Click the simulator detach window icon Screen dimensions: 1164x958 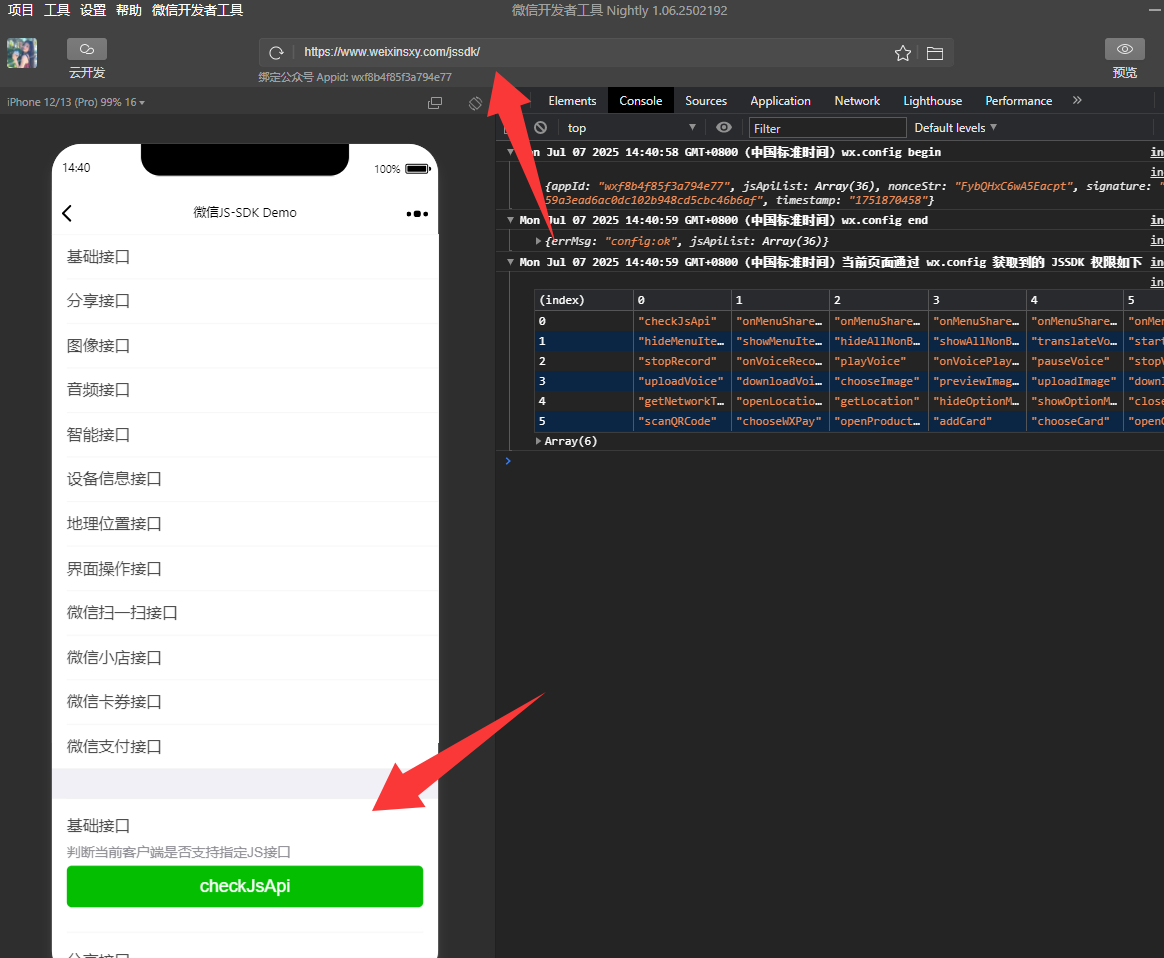[435, 103]
